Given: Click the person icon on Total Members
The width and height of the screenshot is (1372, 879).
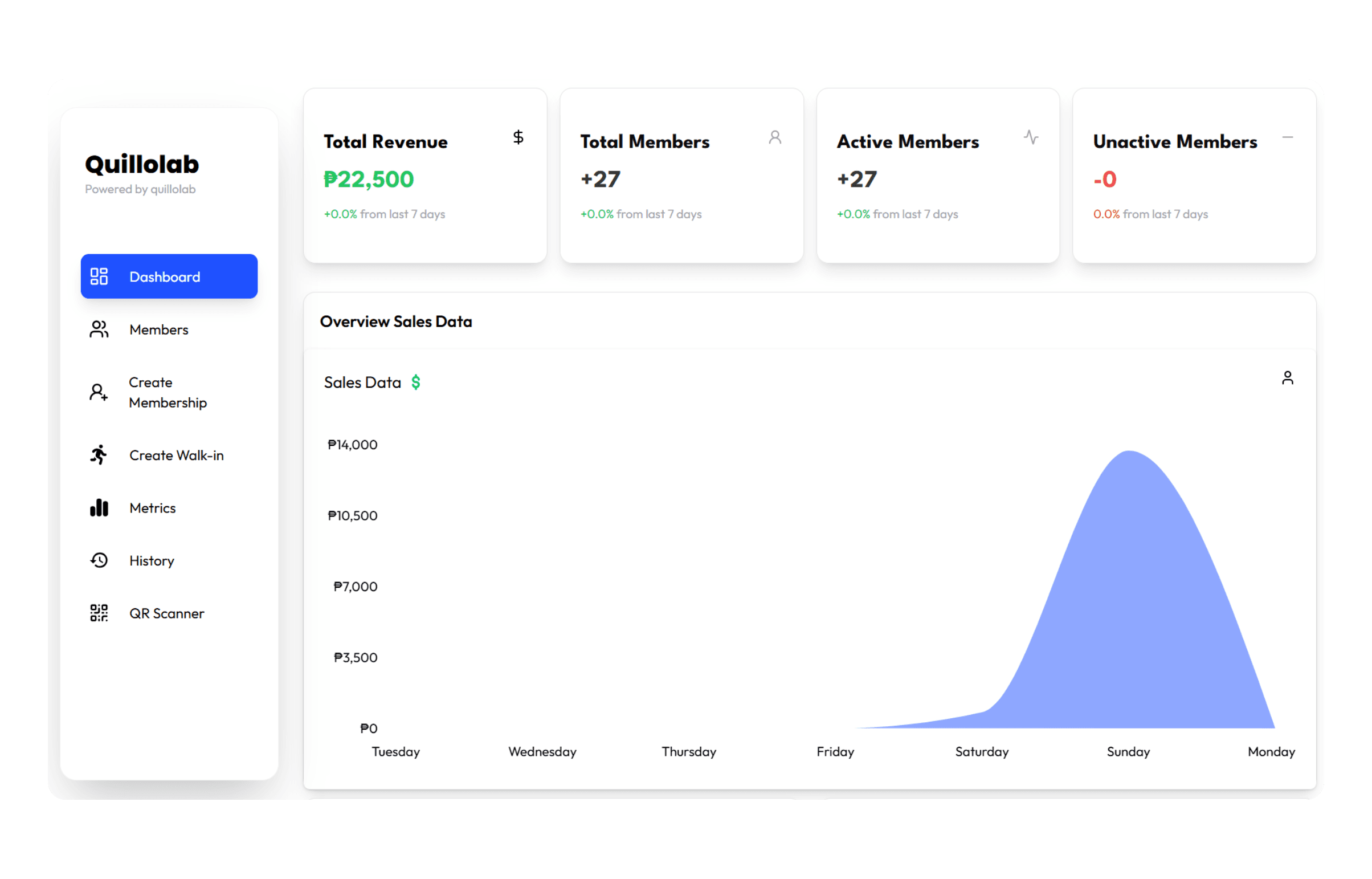Looking at the screenshot, I should [x=775, y=137].
